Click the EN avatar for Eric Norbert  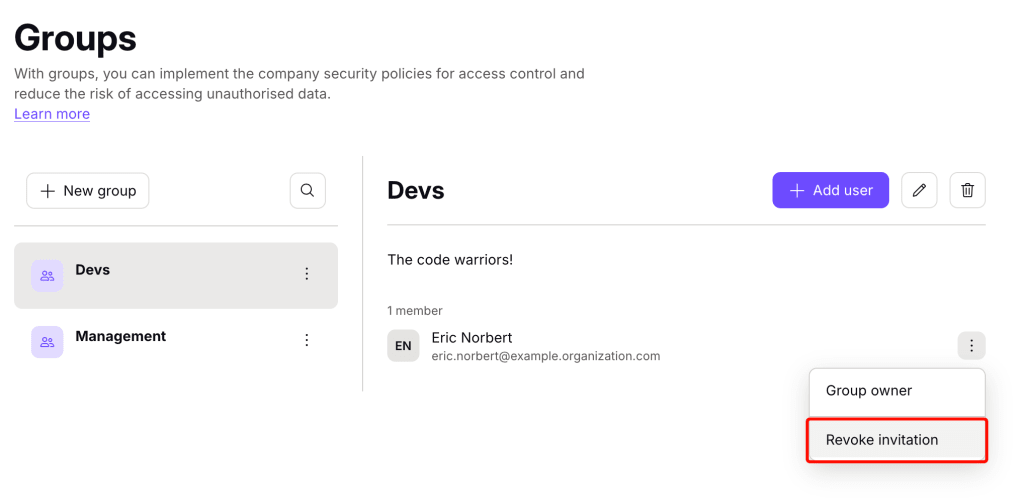click(x=403, y=346)
